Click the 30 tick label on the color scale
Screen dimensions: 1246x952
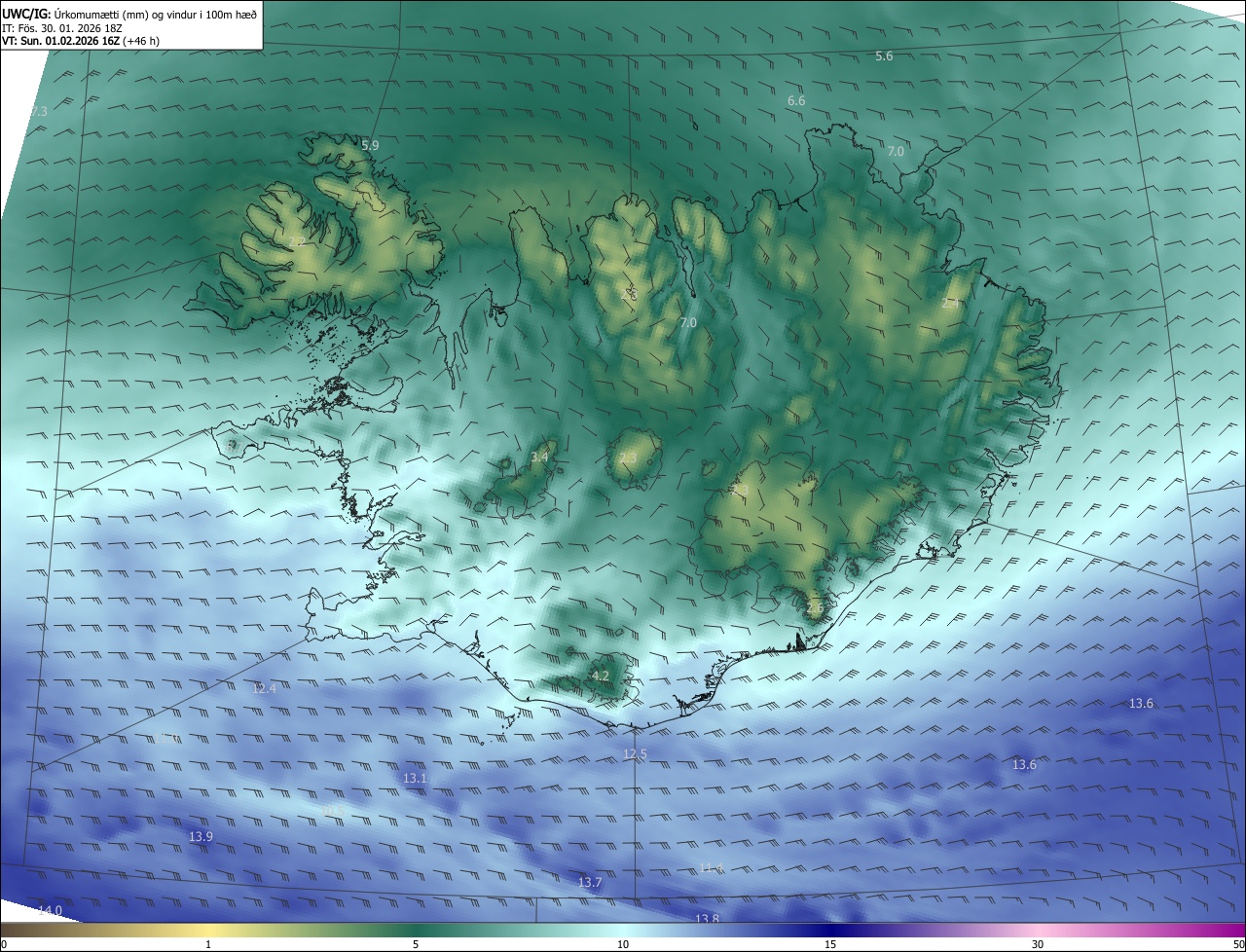click(1038, 944)
